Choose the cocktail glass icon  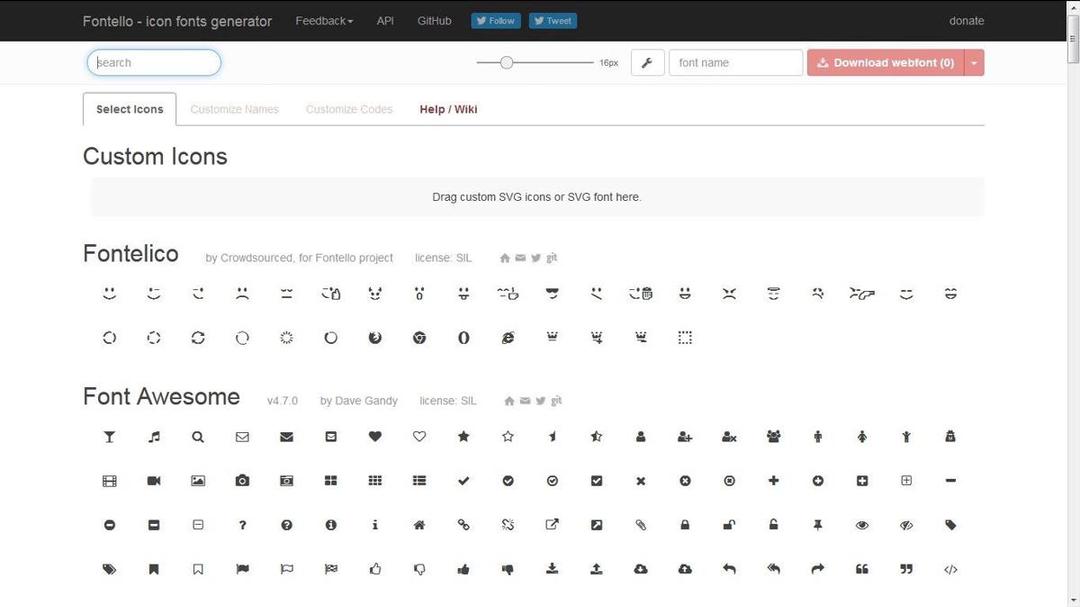110,437
